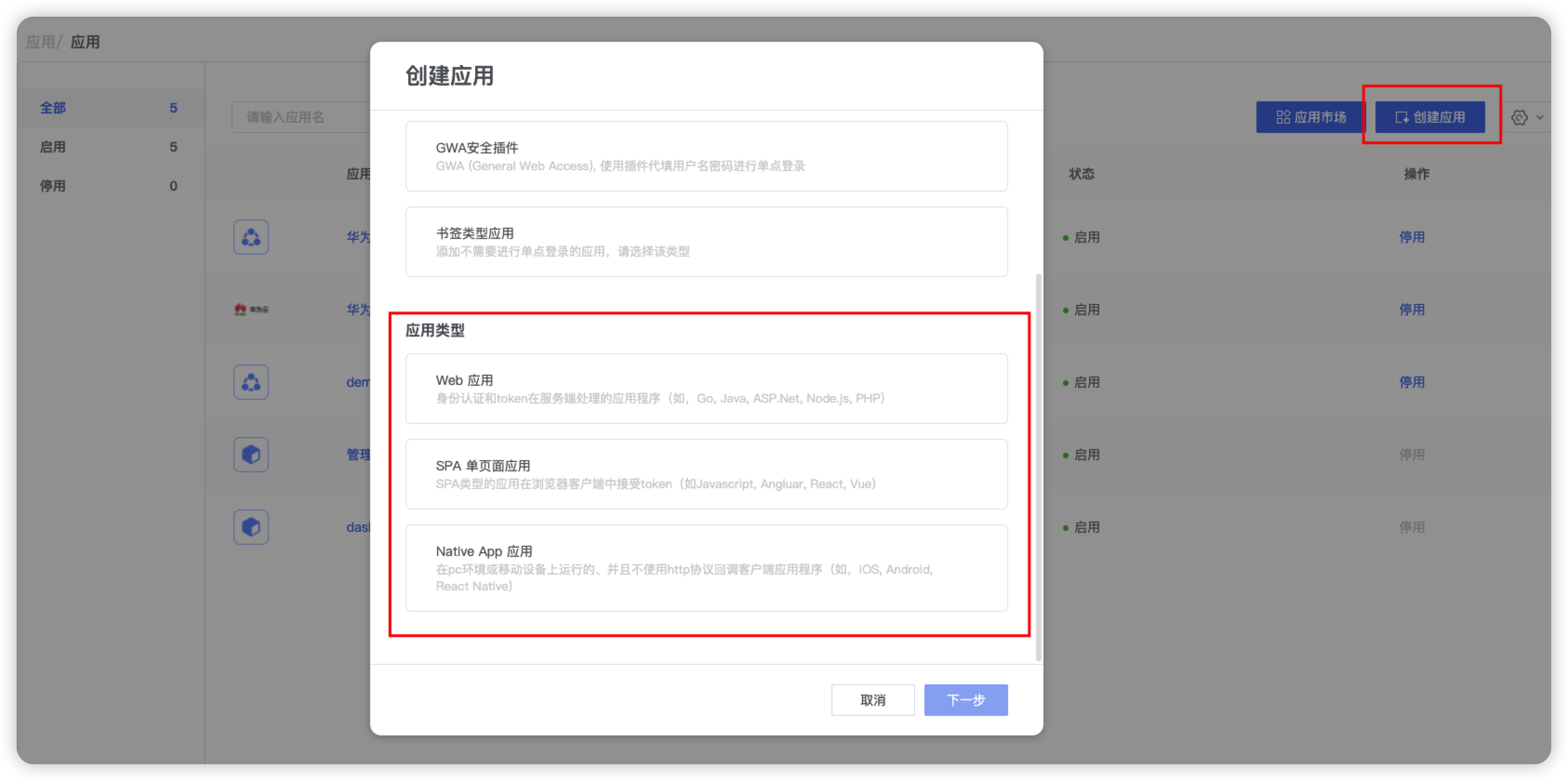Open the 应用市场 button
This screenshot has width=1568, height=781.
click(1310, 117)
